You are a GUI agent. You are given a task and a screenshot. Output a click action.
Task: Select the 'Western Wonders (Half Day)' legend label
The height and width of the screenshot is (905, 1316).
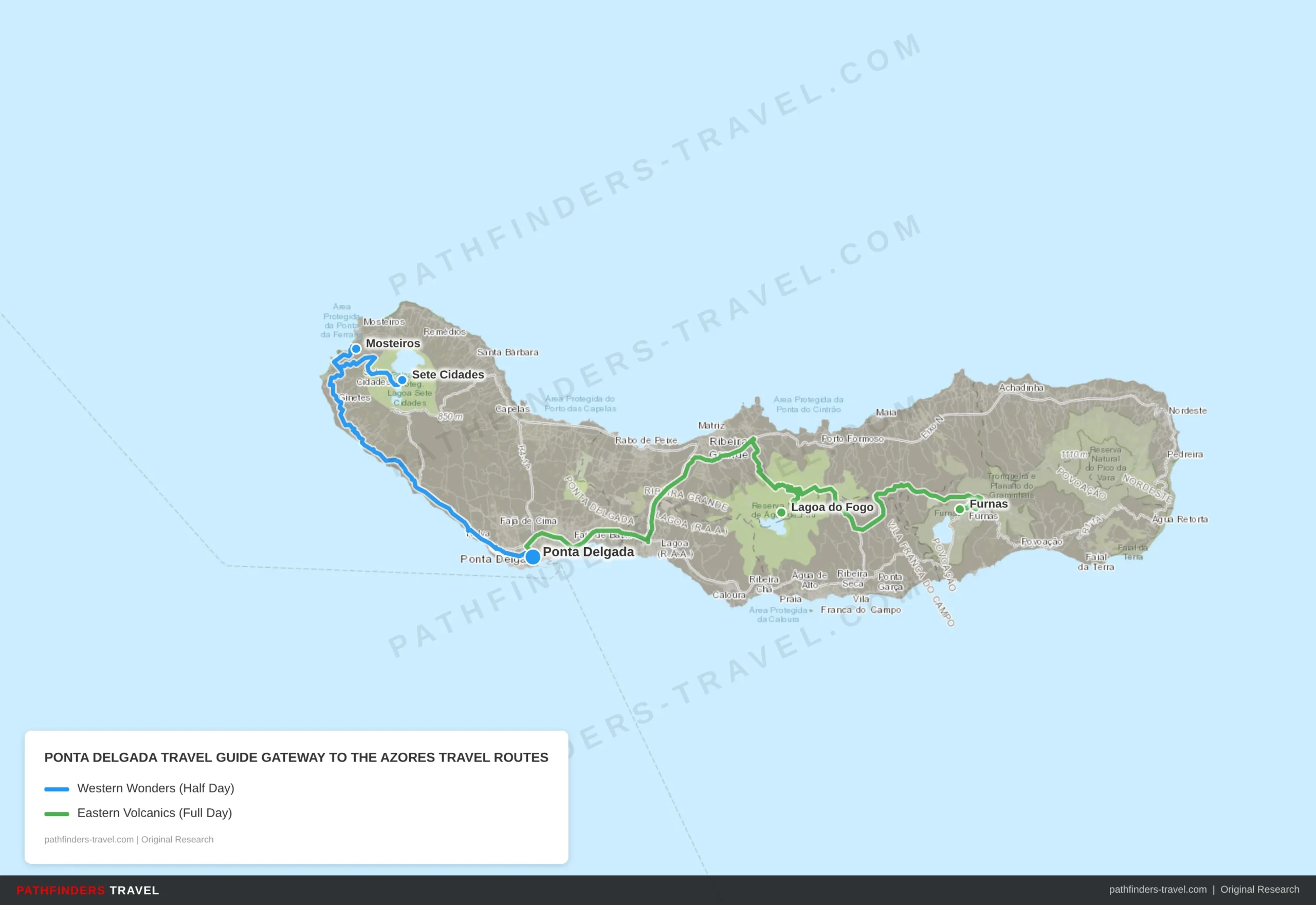tap(156, 788)
